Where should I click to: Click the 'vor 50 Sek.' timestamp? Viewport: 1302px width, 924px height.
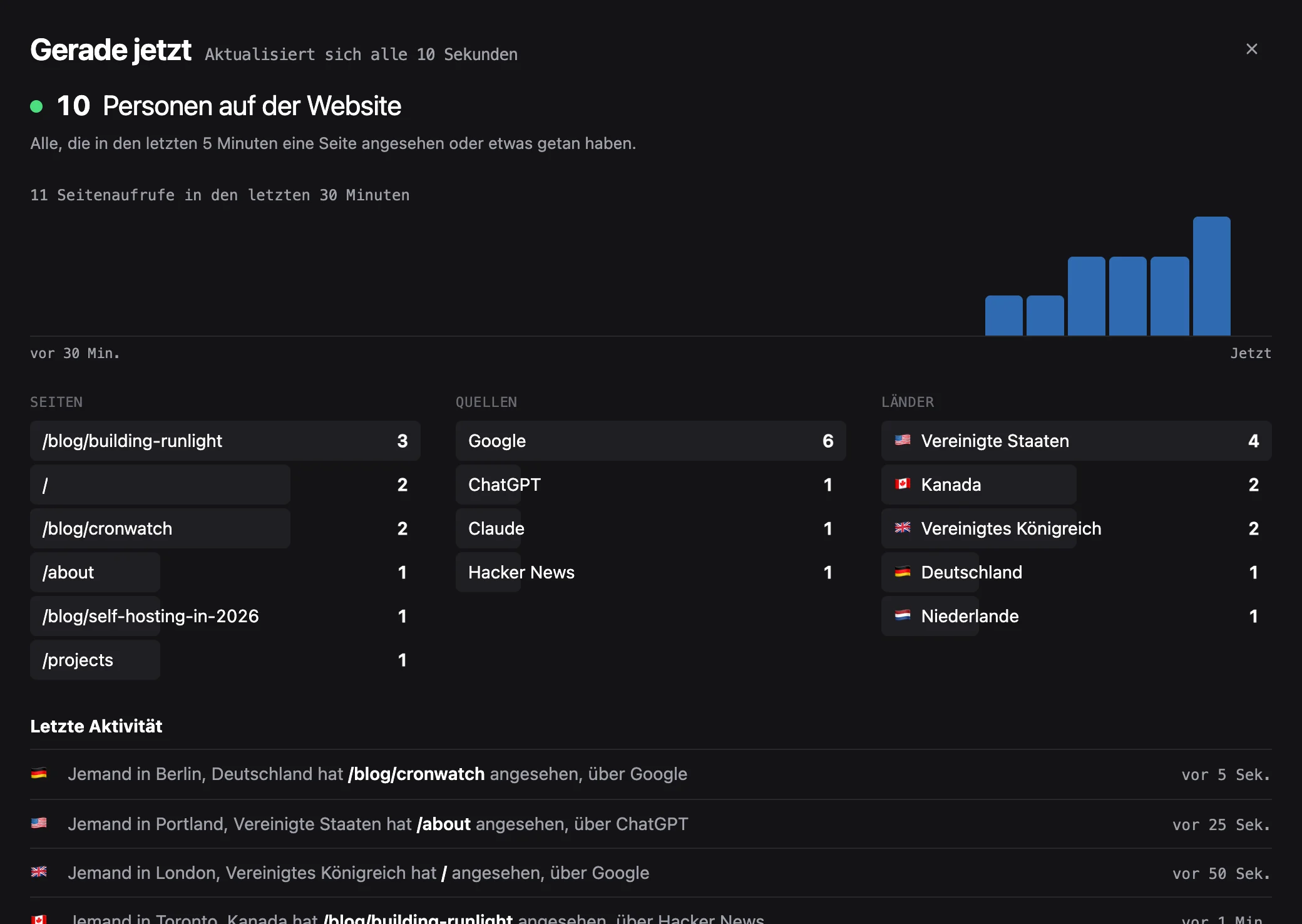pyautogui.click(x=1221, y=873)
